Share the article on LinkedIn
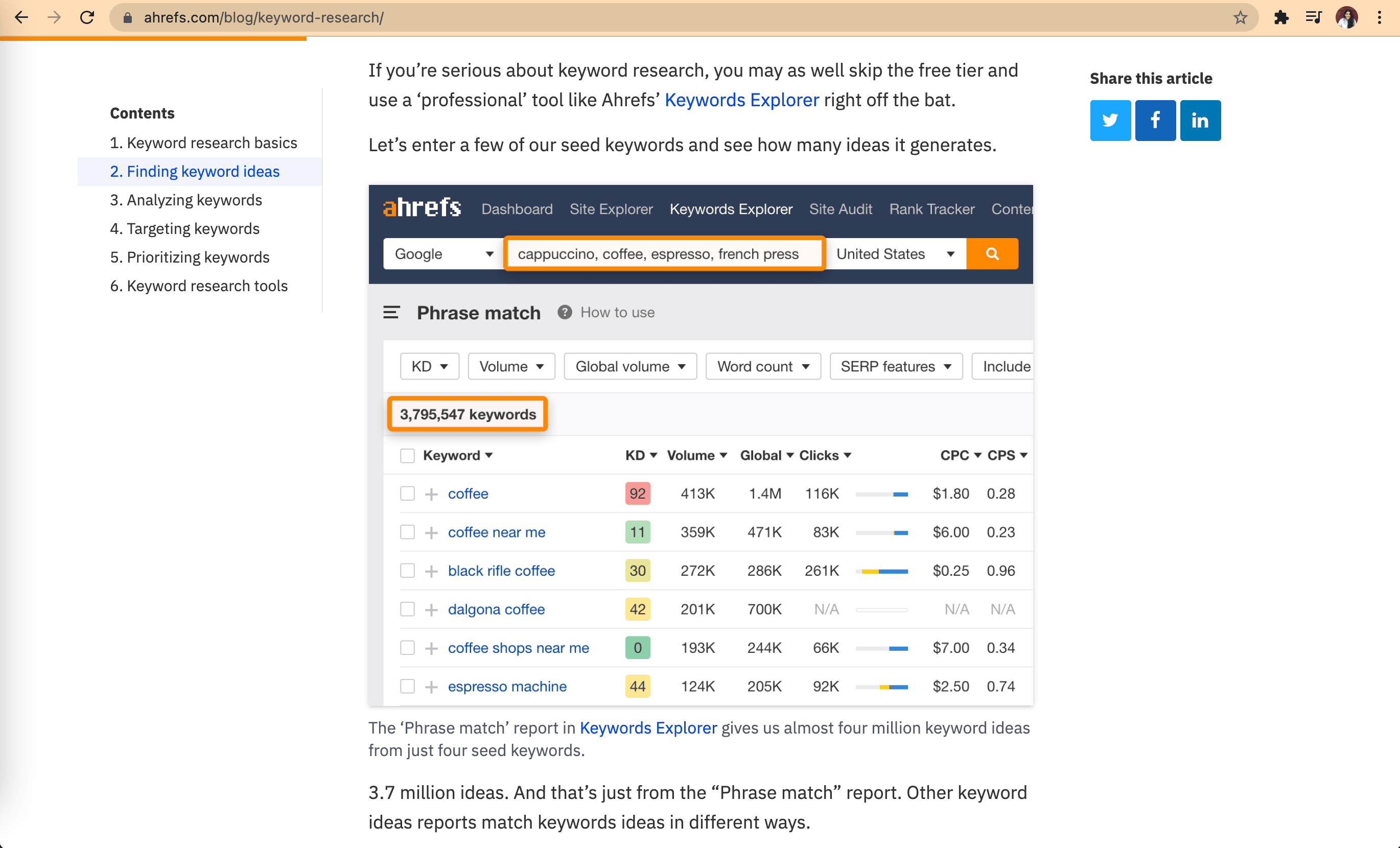This screenshot has height=848, width=1400. tap(1200, 121)
